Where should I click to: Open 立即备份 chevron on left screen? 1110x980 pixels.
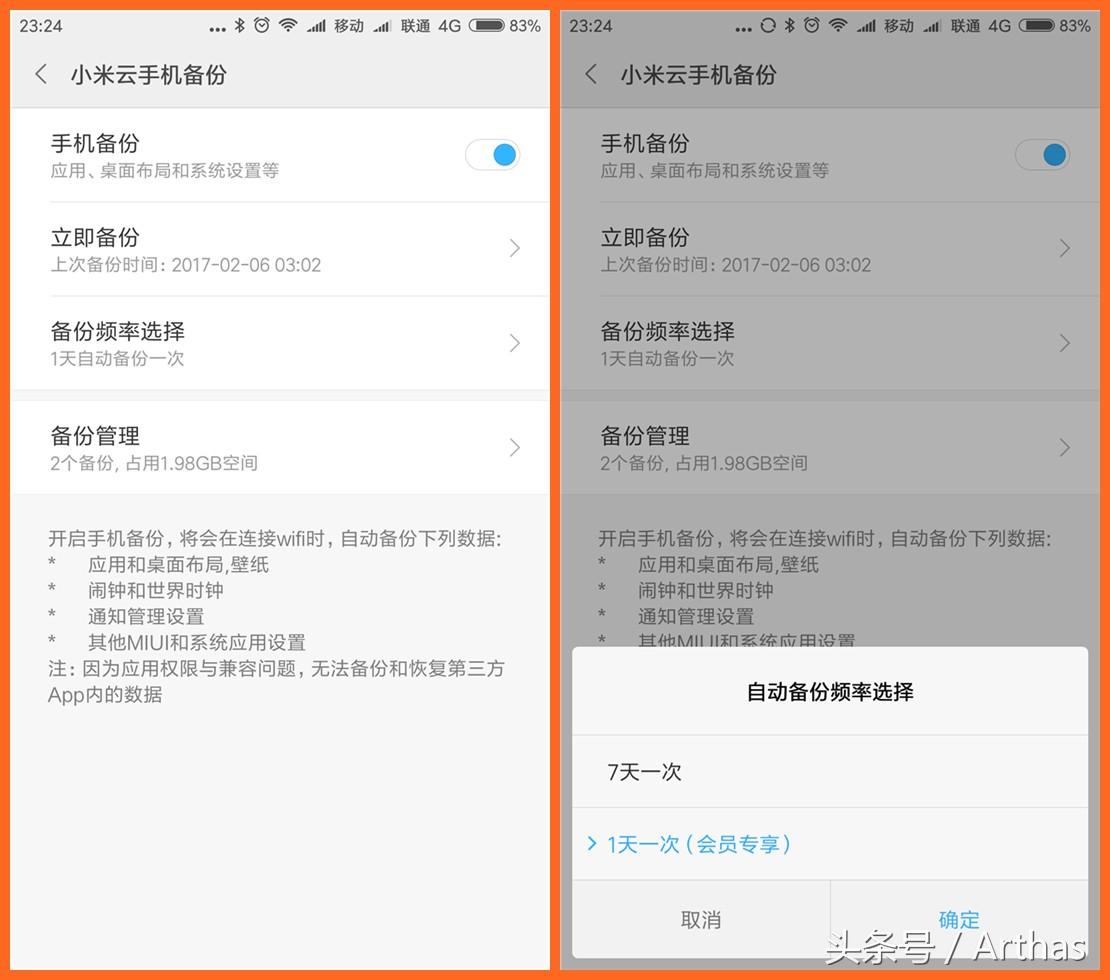click(x=514, y=248)
